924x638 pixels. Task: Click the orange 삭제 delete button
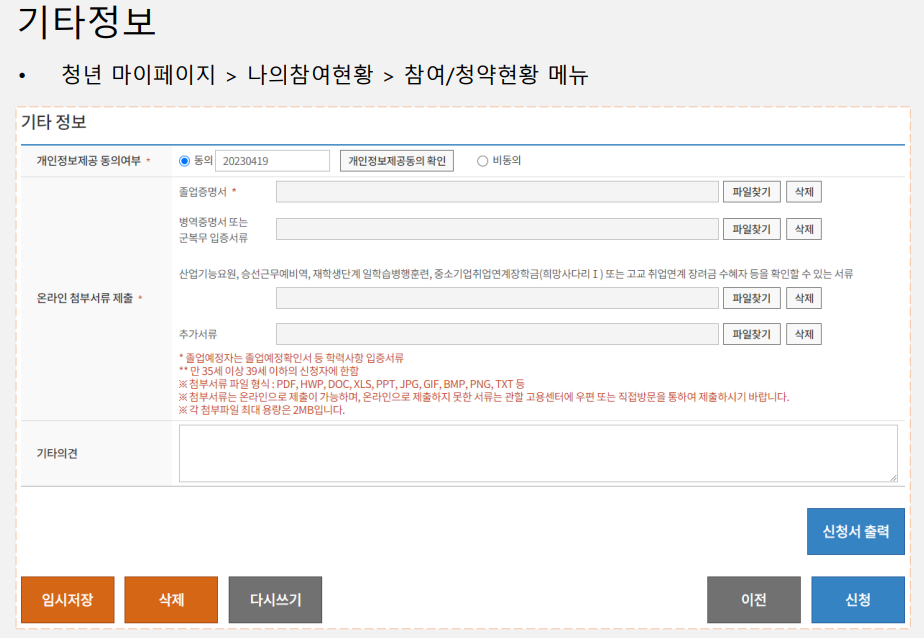tap(170, 599)
